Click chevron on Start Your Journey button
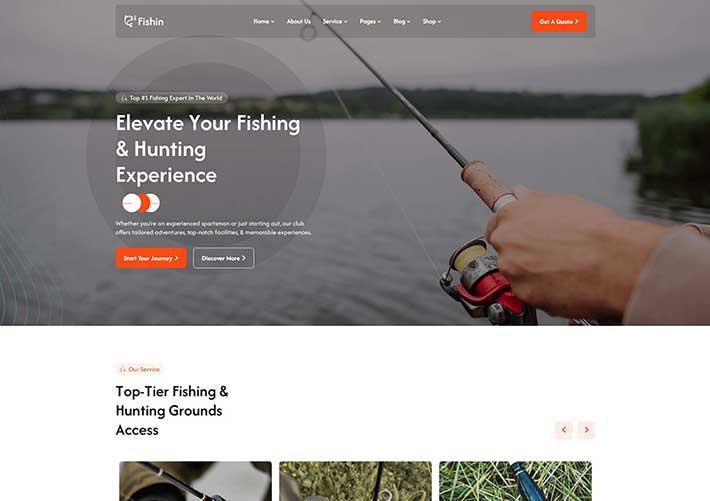Viewport: 710px width, 501px height. pos(176,258)
